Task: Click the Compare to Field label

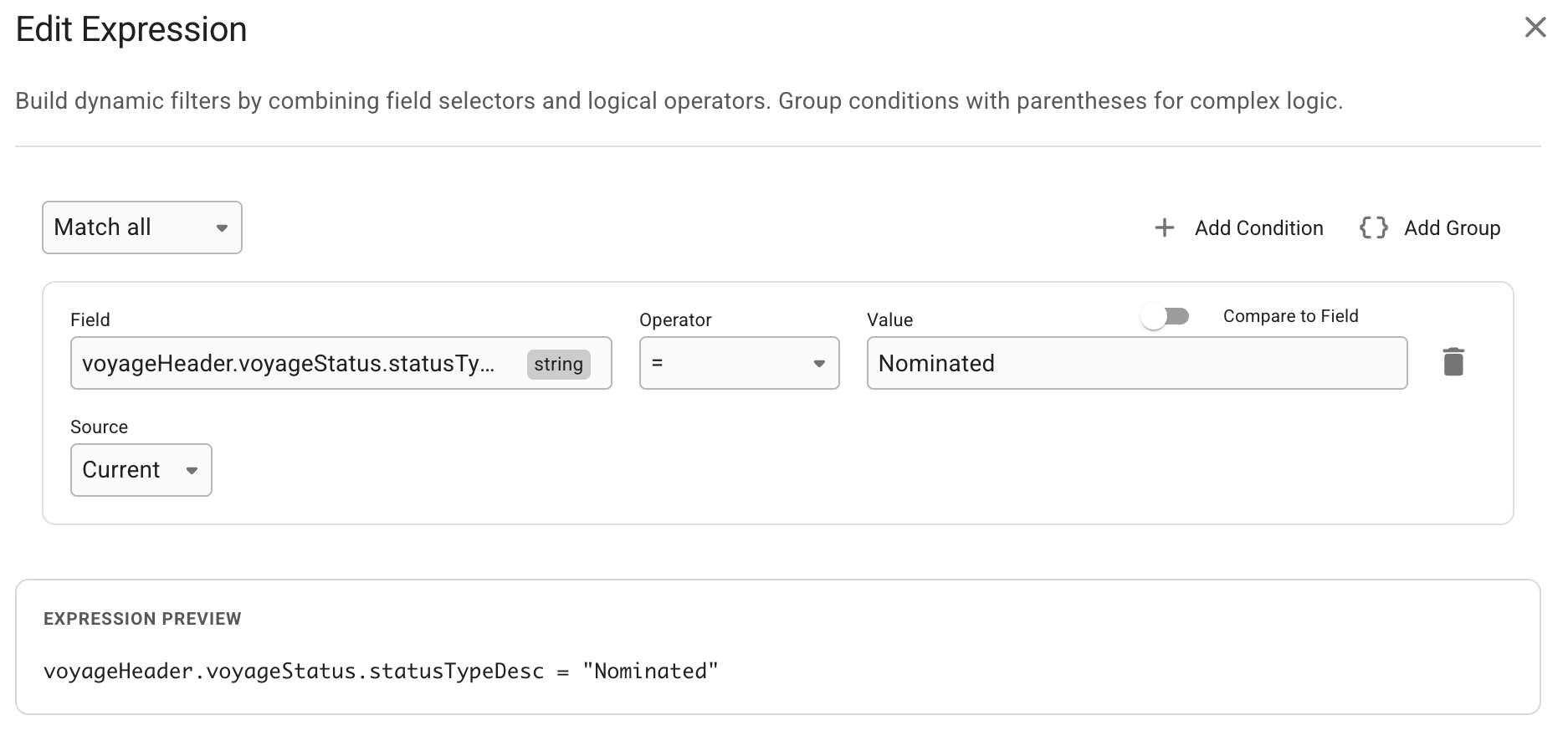Action: [1290, 316]
